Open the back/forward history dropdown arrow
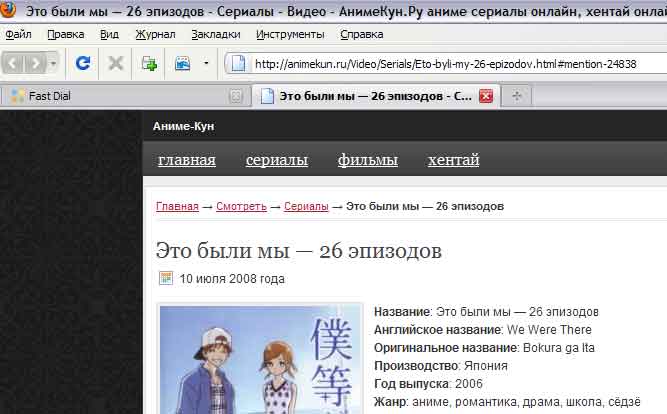This screenshot has width=667, height=414. coord(53,64)
